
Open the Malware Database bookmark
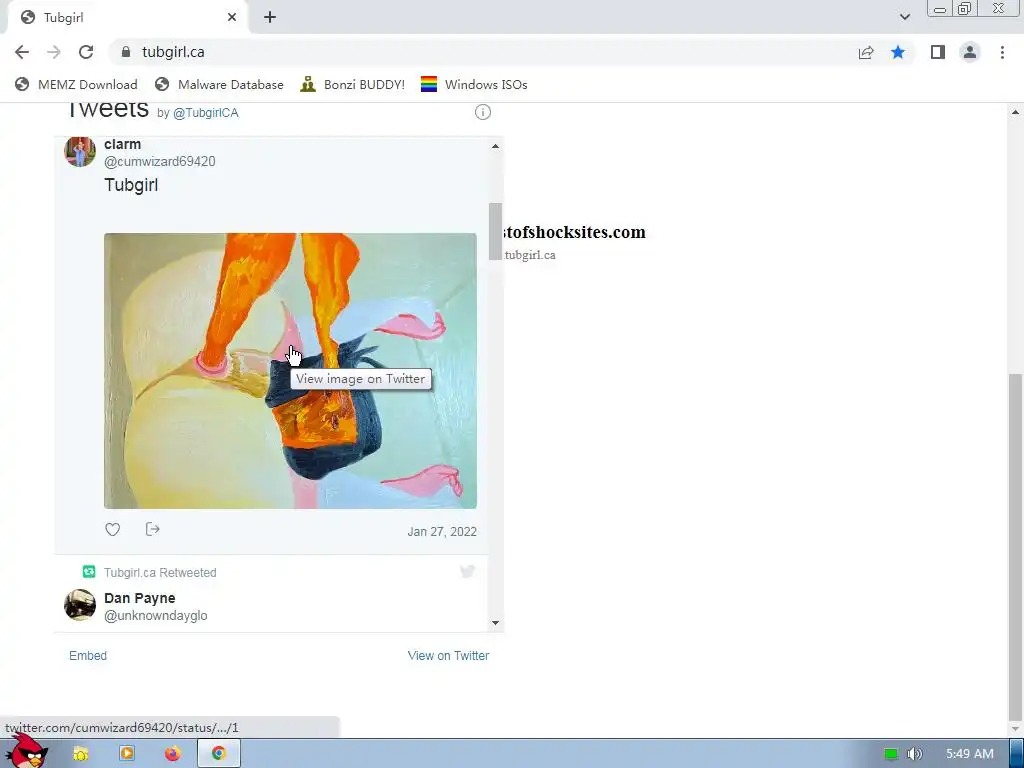coord(219,84)
